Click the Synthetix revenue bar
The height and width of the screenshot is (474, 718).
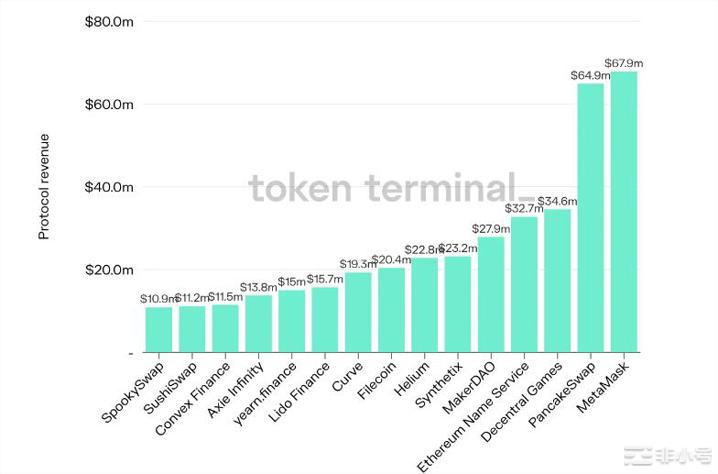[458, 304]
